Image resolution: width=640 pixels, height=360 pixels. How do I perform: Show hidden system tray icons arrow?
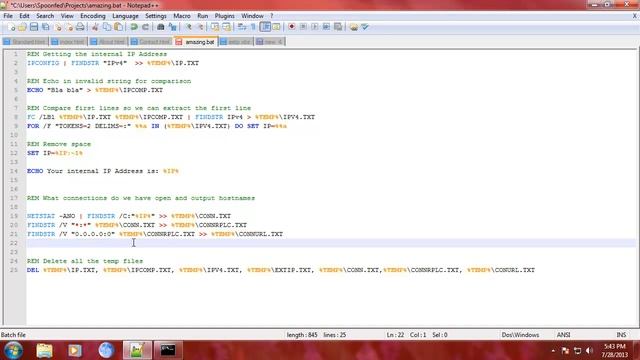(x=553, y=351)
